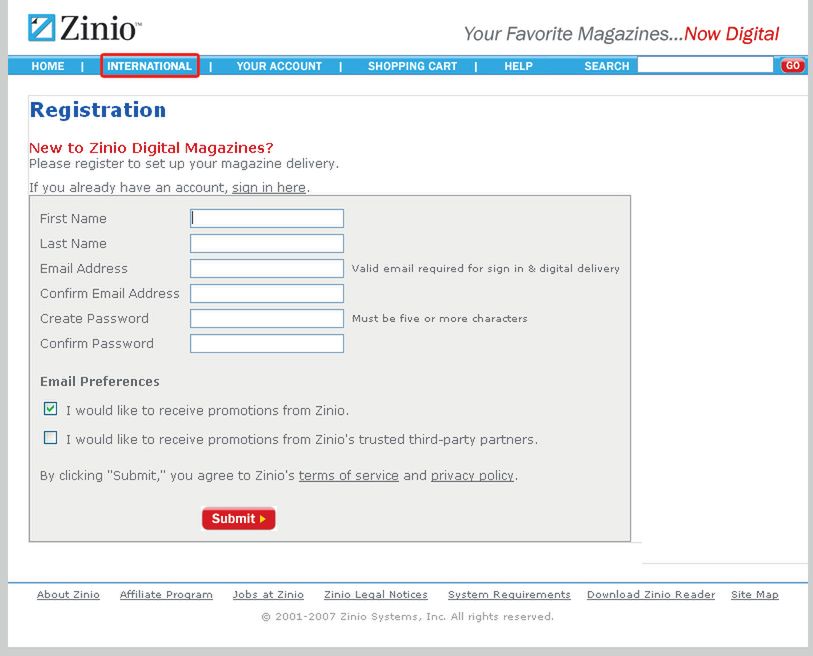Open the terms of service link
The height and width of the screenshot is (656, 813).
point(348,476)
